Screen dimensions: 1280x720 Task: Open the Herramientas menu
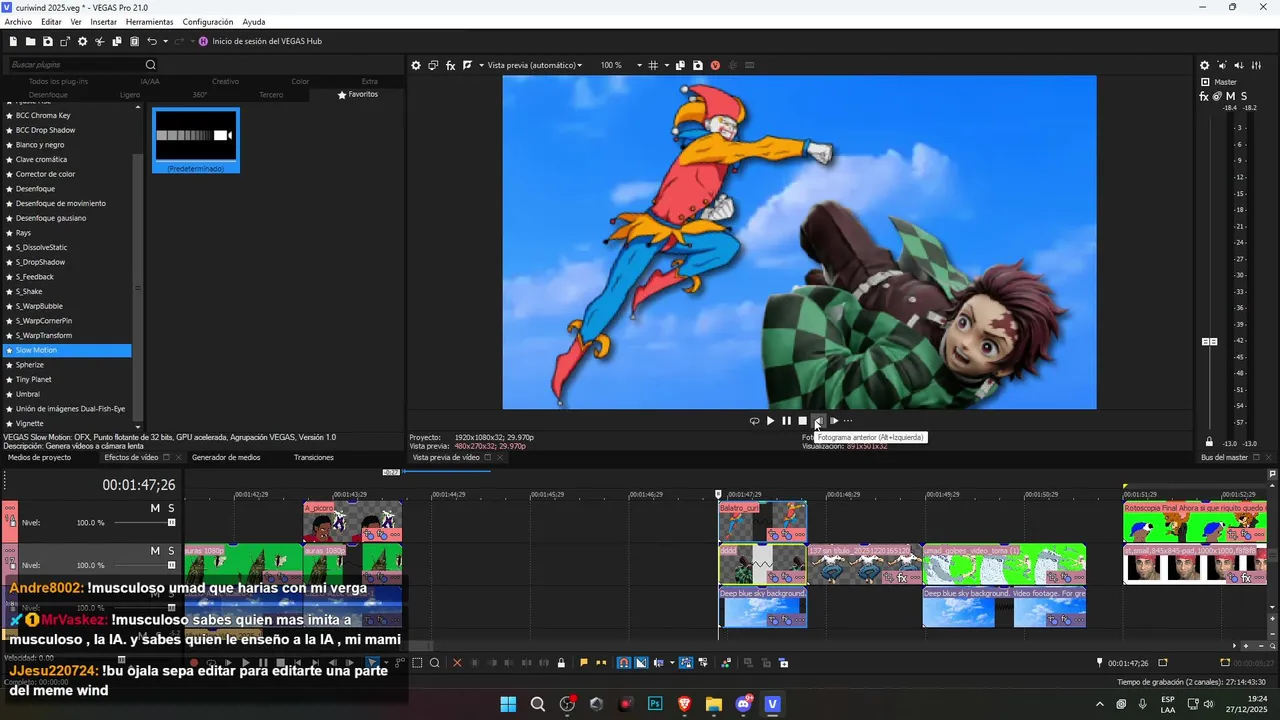coord(149,22)
